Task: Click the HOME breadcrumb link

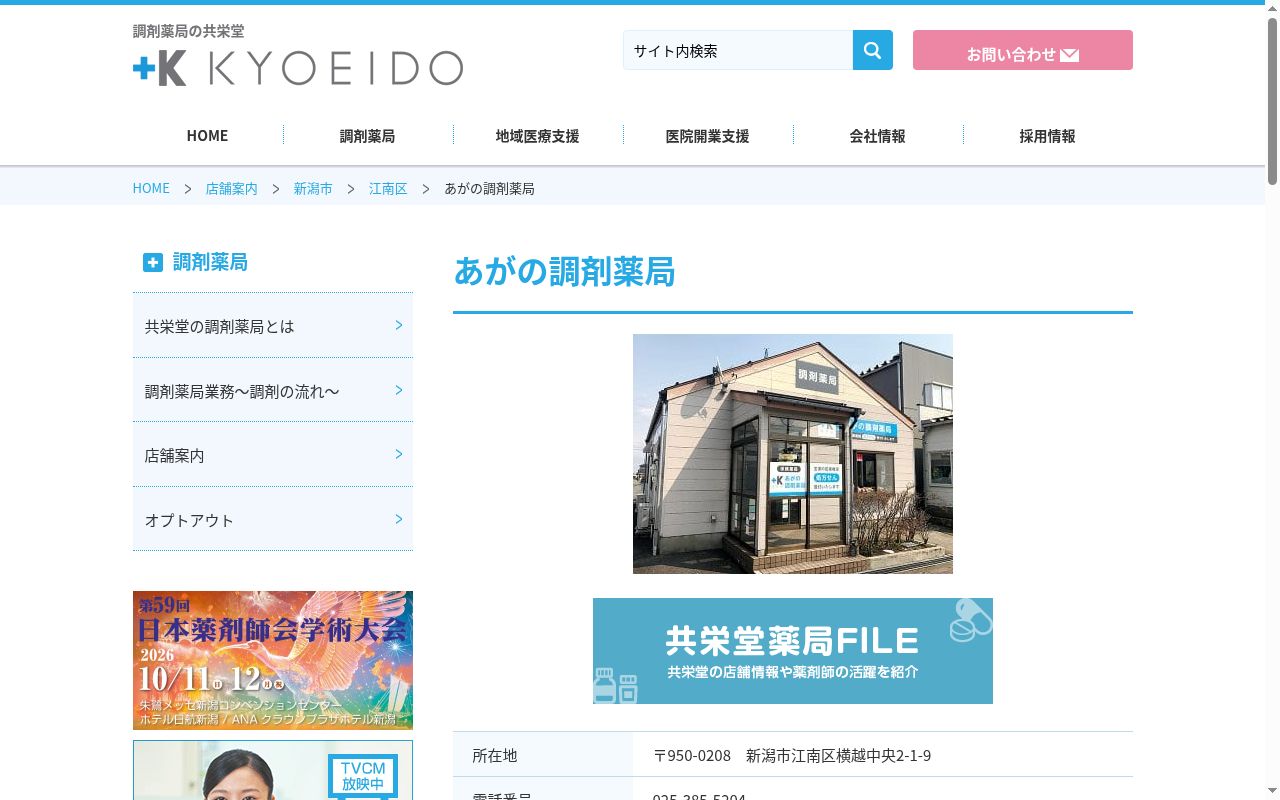Action: [151, 188]
